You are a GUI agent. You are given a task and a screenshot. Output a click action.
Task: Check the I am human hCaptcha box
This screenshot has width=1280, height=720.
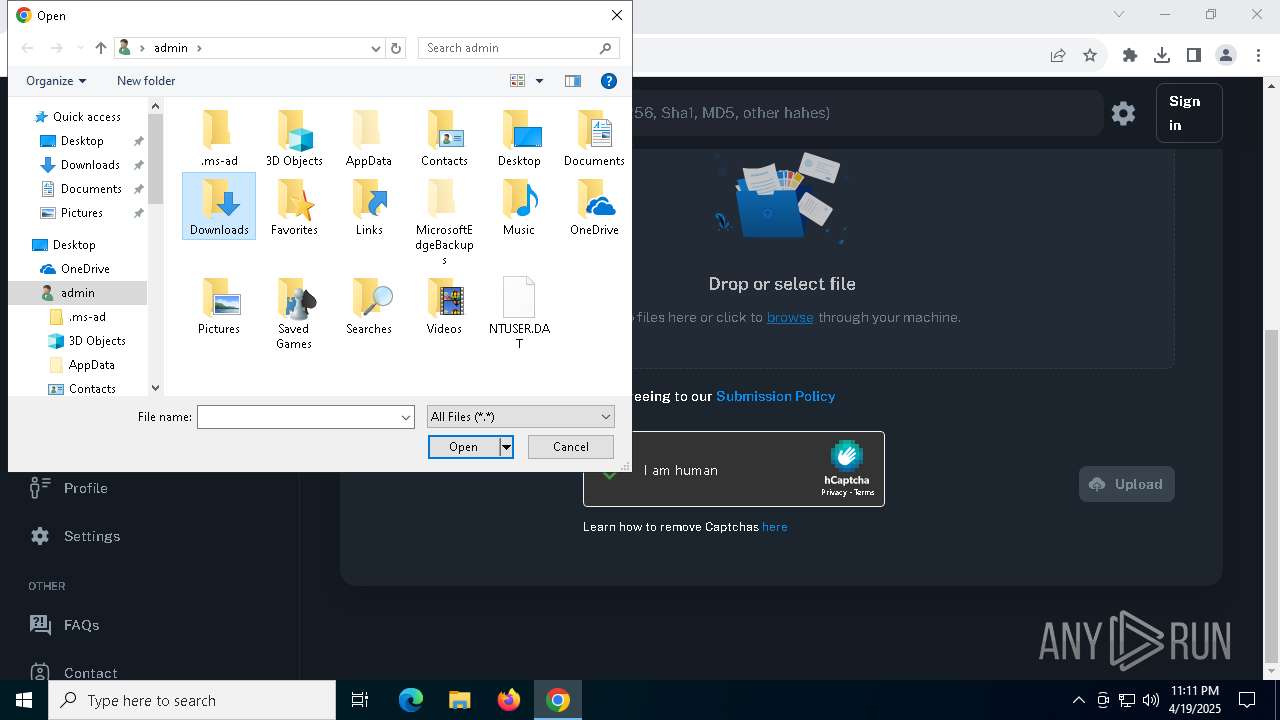coord(609,470)
